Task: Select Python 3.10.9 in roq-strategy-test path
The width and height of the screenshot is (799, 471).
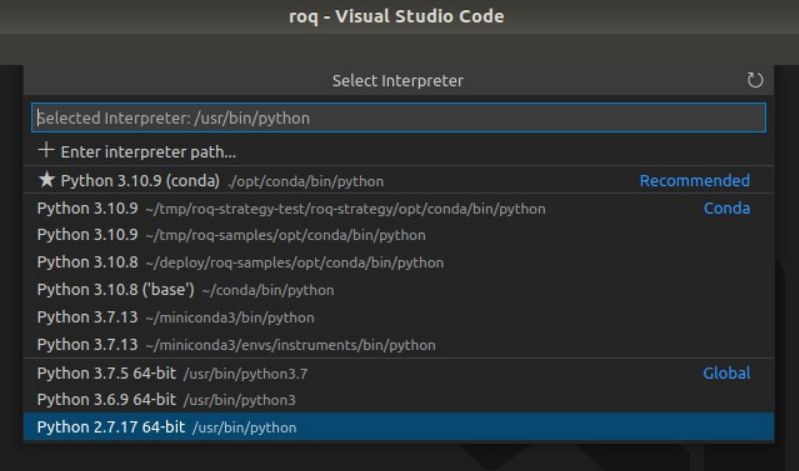Action: point(398,208)
